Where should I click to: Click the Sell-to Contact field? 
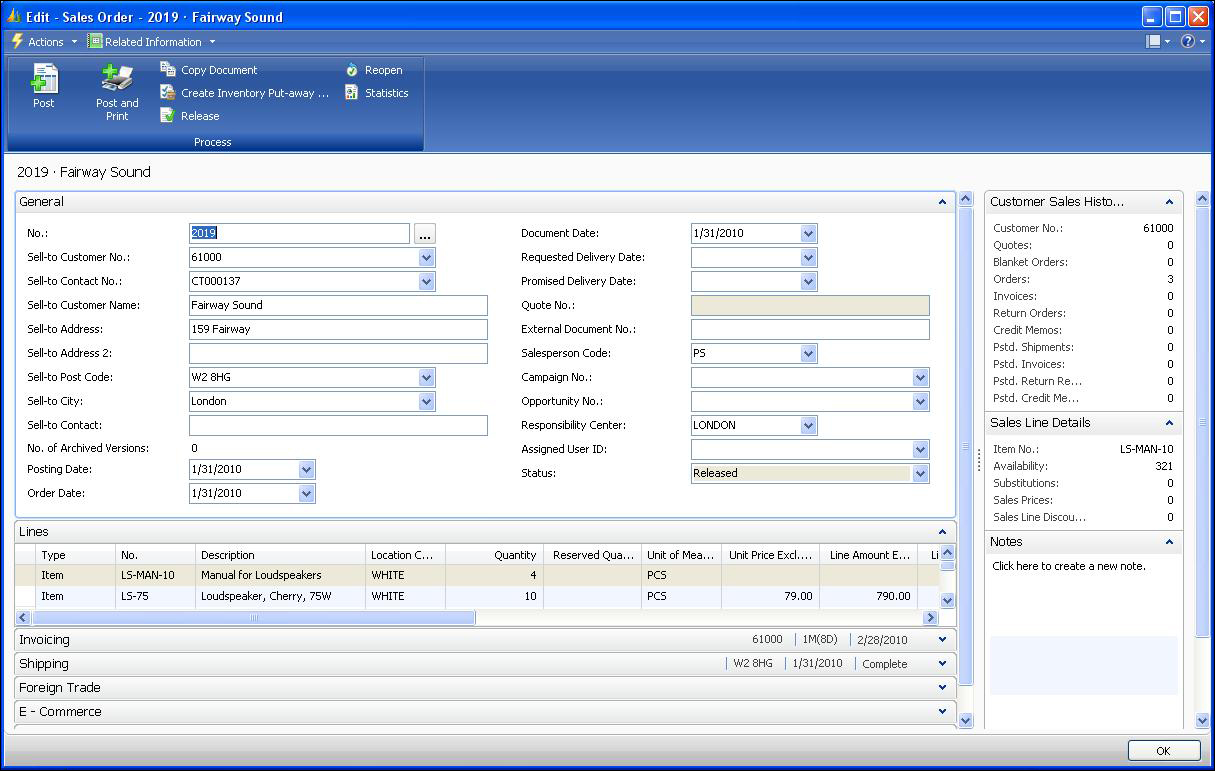[338, 425]
